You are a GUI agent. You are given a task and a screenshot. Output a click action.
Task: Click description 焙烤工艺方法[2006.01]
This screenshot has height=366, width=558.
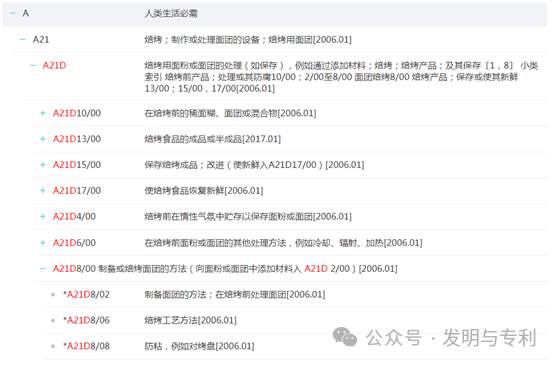pyautogui.click(x=190, y=320)
